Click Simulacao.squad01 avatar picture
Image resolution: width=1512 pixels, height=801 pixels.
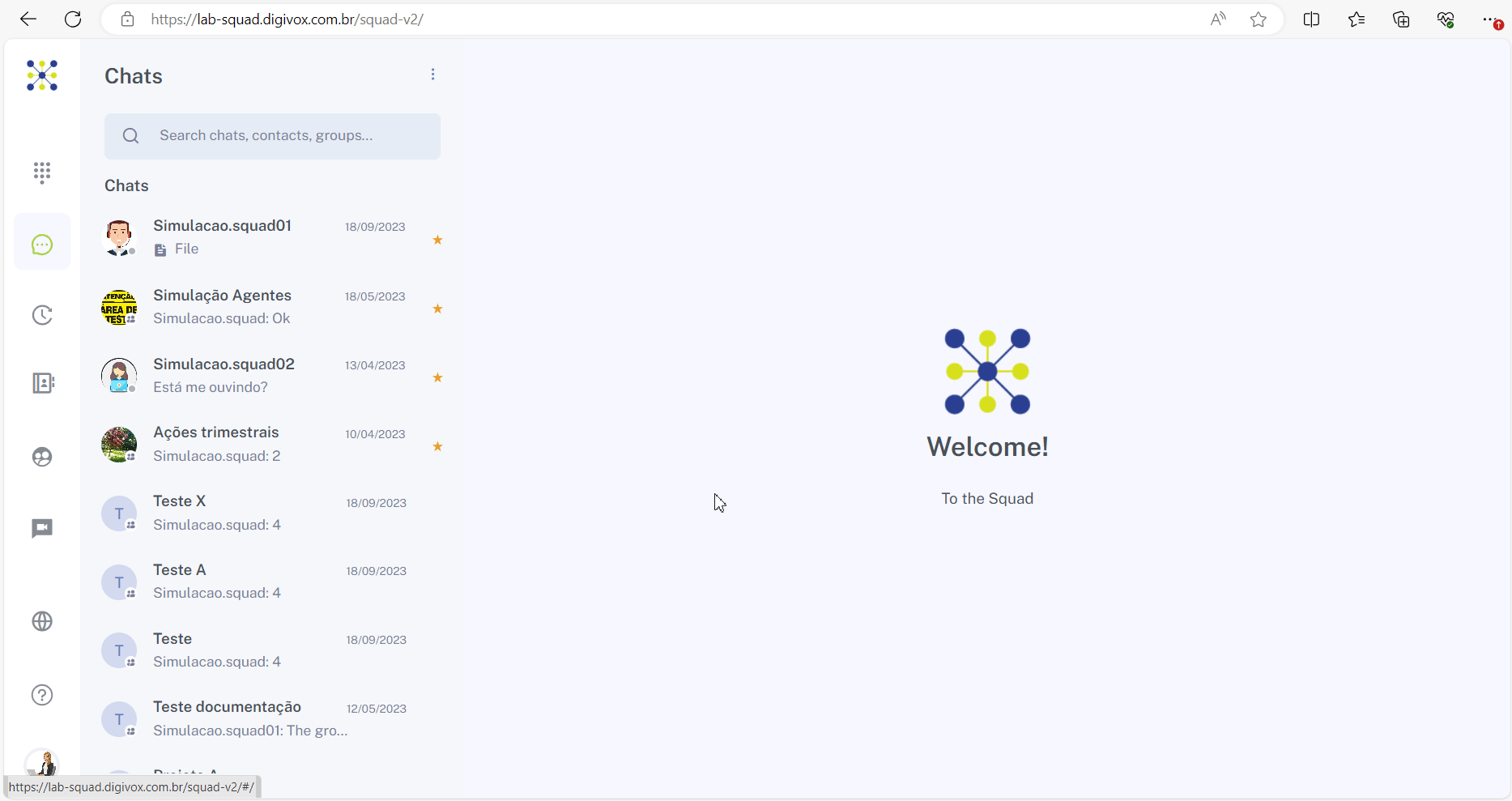pyautogui.click(x=119, y=238)
